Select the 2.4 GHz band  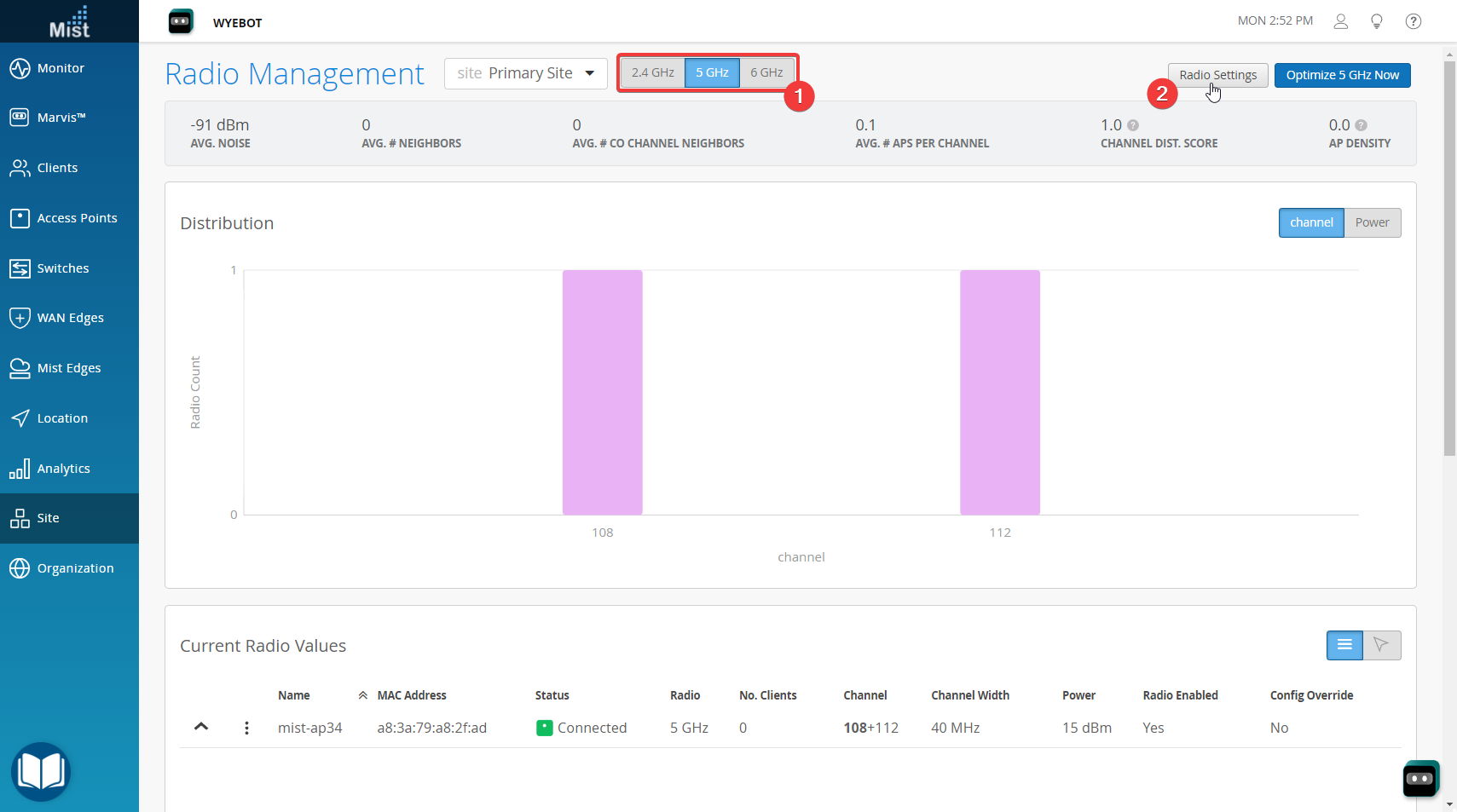click(653, 72)
